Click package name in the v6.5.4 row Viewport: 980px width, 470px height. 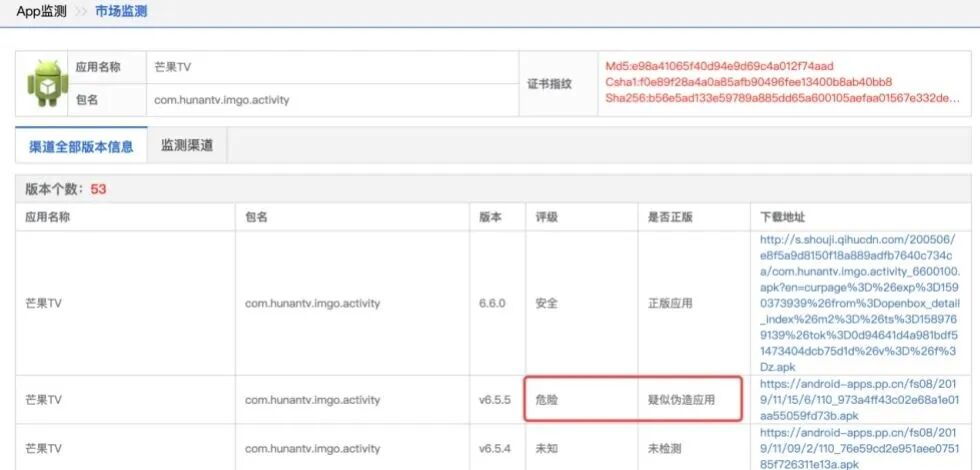312,449
